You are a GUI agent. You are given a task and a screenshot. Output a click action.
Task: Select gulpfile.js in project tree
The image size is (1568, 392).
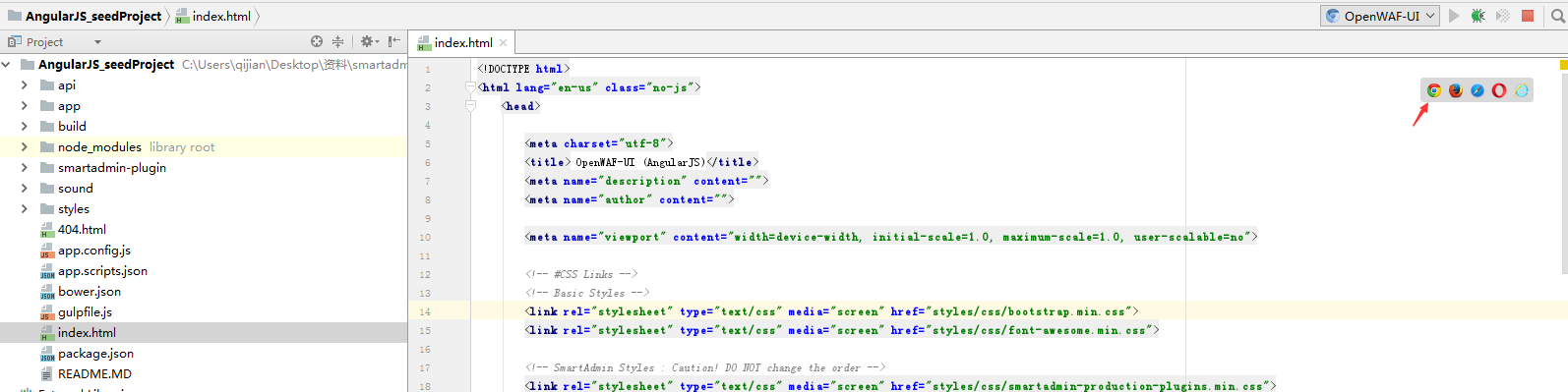click(85, 312)
